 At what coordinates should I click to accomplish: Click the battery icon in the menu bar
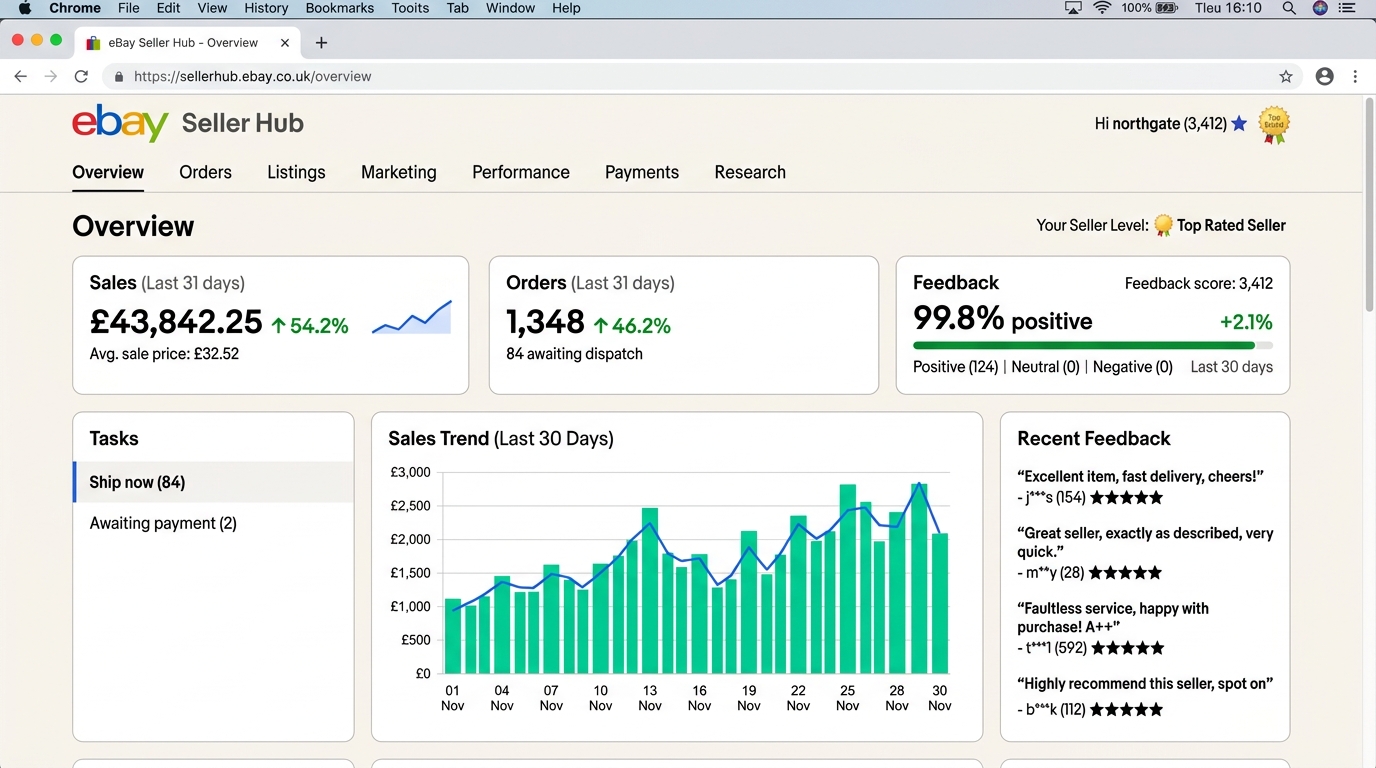pos(1167,8)
